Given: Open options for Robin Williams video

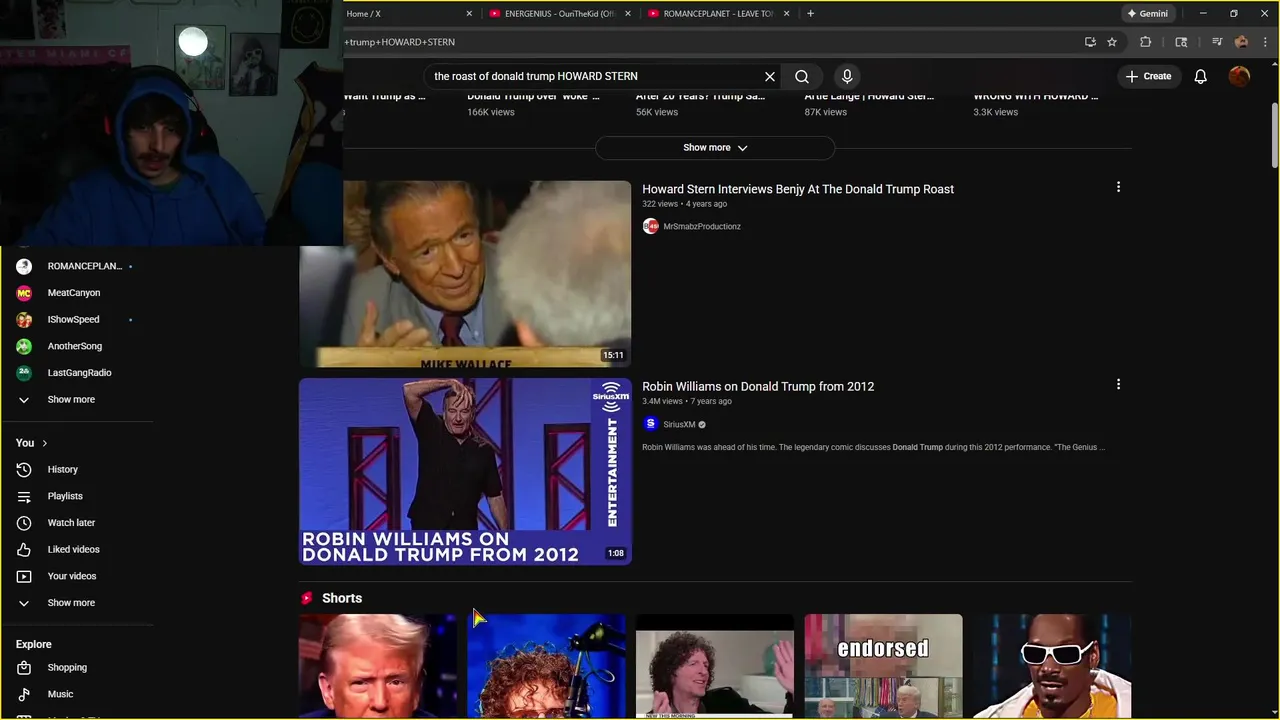Looking at the screenshot, I should coord(1118,384).
